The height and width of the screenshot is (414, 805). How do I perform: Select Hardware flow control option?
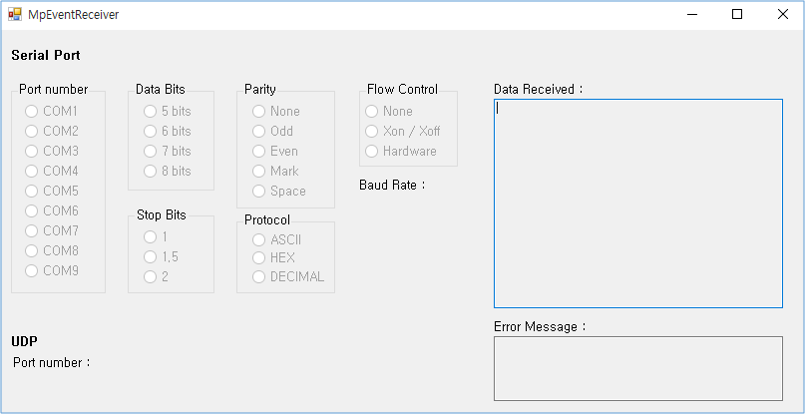(372, 151)
